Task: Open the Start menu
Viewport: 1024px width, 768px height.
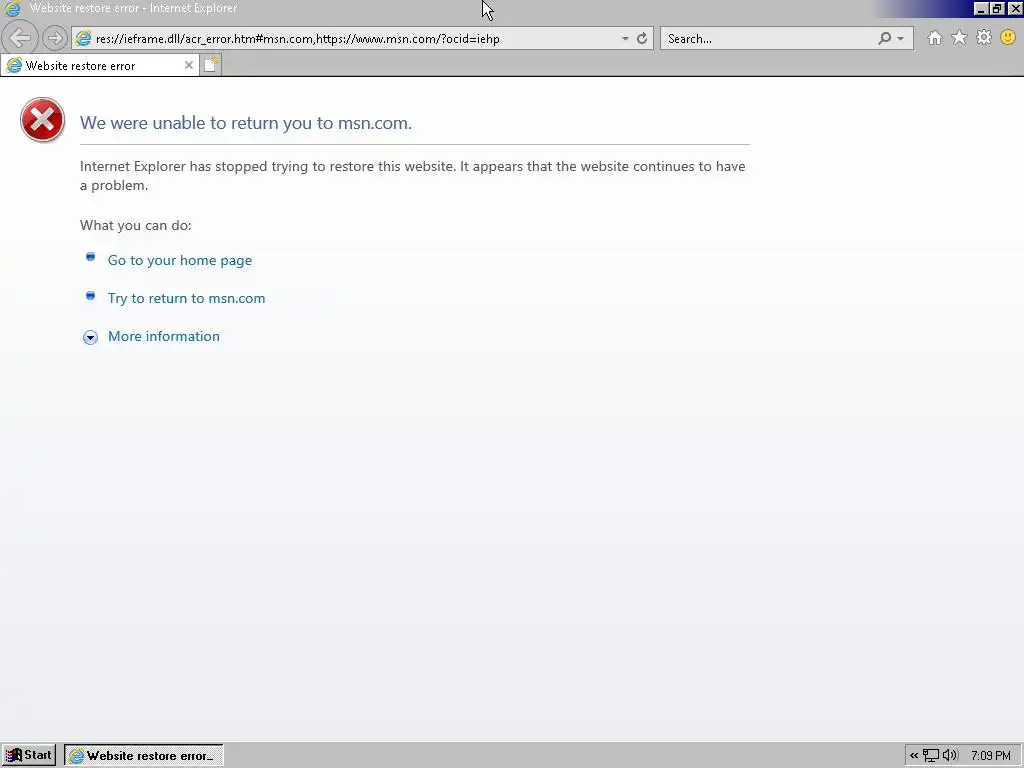Action: tap(29, 755)
